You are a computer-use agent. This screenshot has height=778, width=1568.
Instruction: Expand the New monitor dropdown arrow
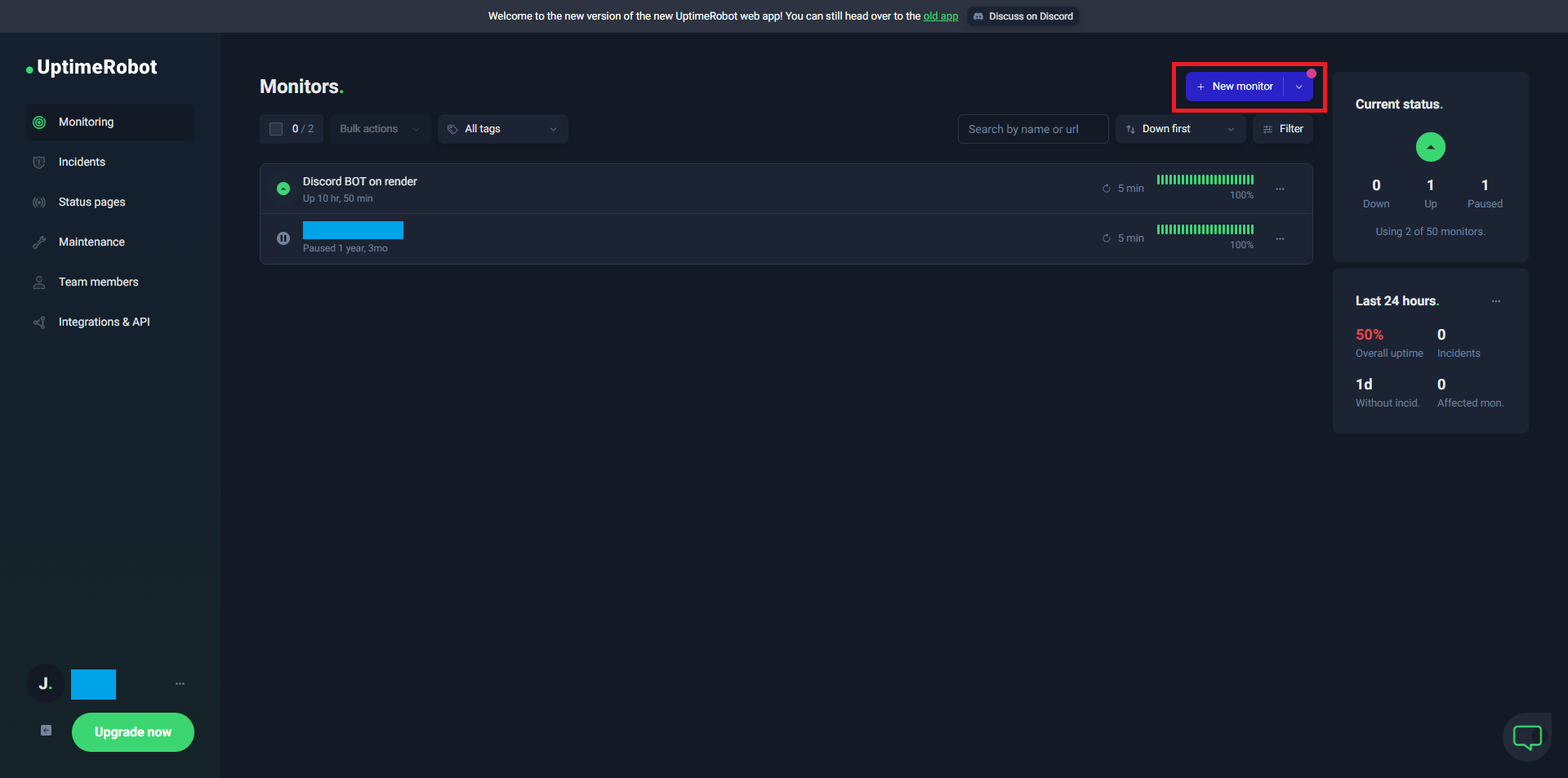tap(1298, 87)
